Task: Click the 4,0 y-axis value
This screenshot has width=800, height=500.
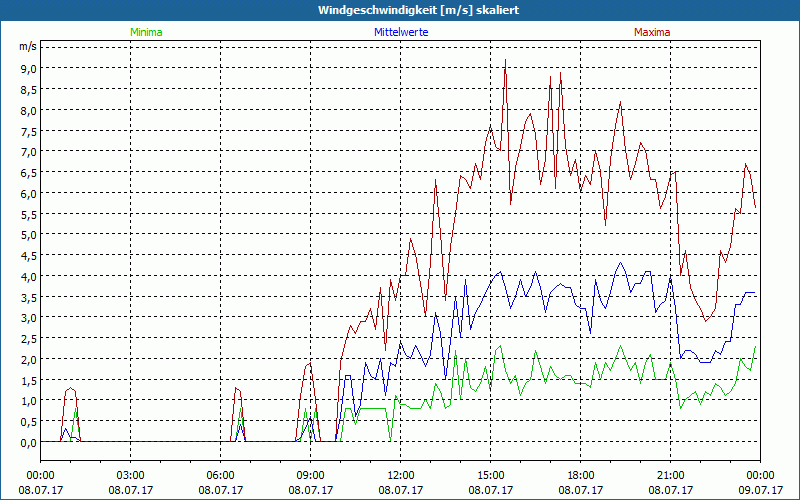Action: [x=29, y=277]
